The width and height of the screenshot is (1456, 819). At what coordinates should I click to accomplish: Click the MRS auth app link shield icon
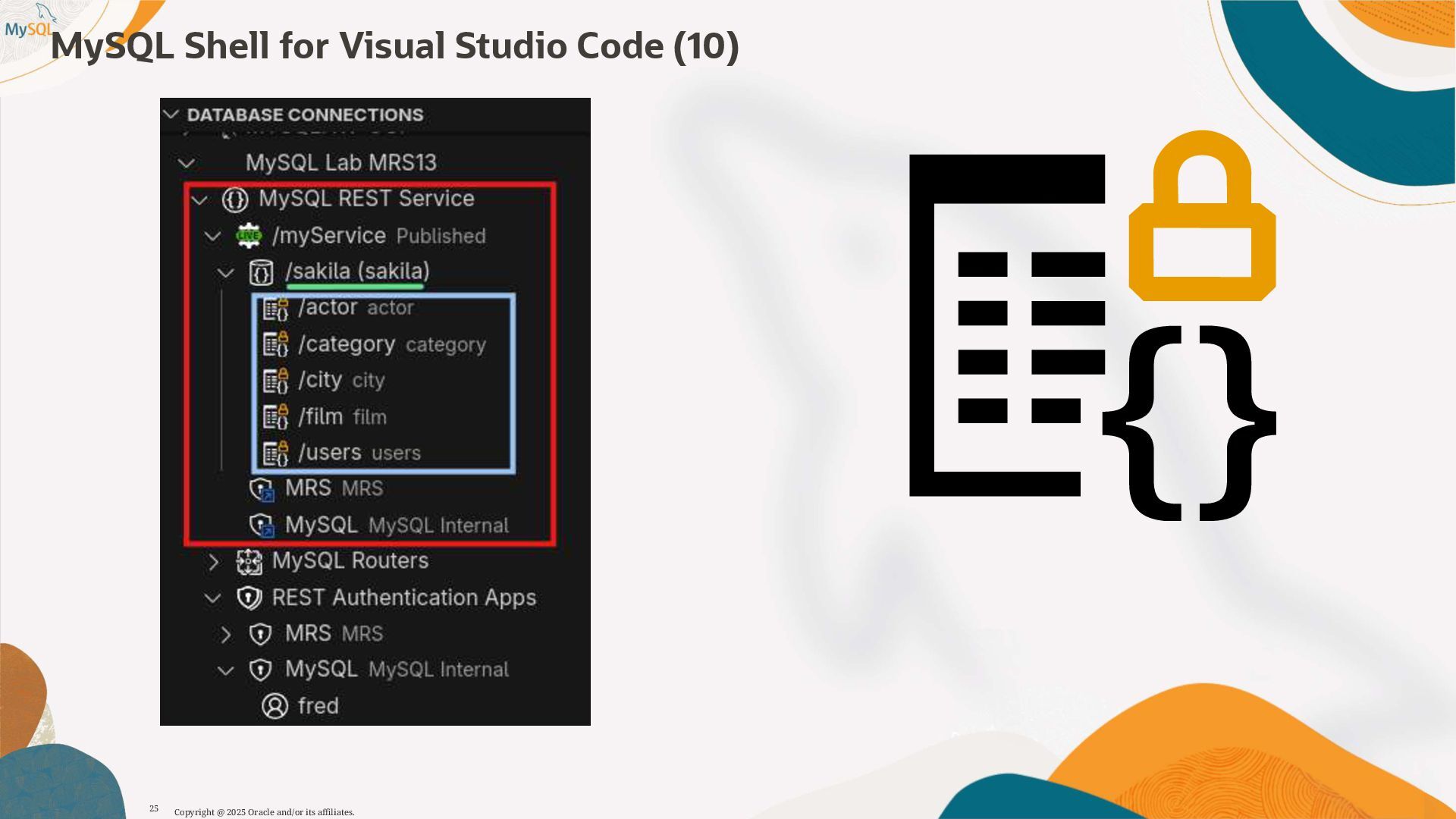(261, 489)
